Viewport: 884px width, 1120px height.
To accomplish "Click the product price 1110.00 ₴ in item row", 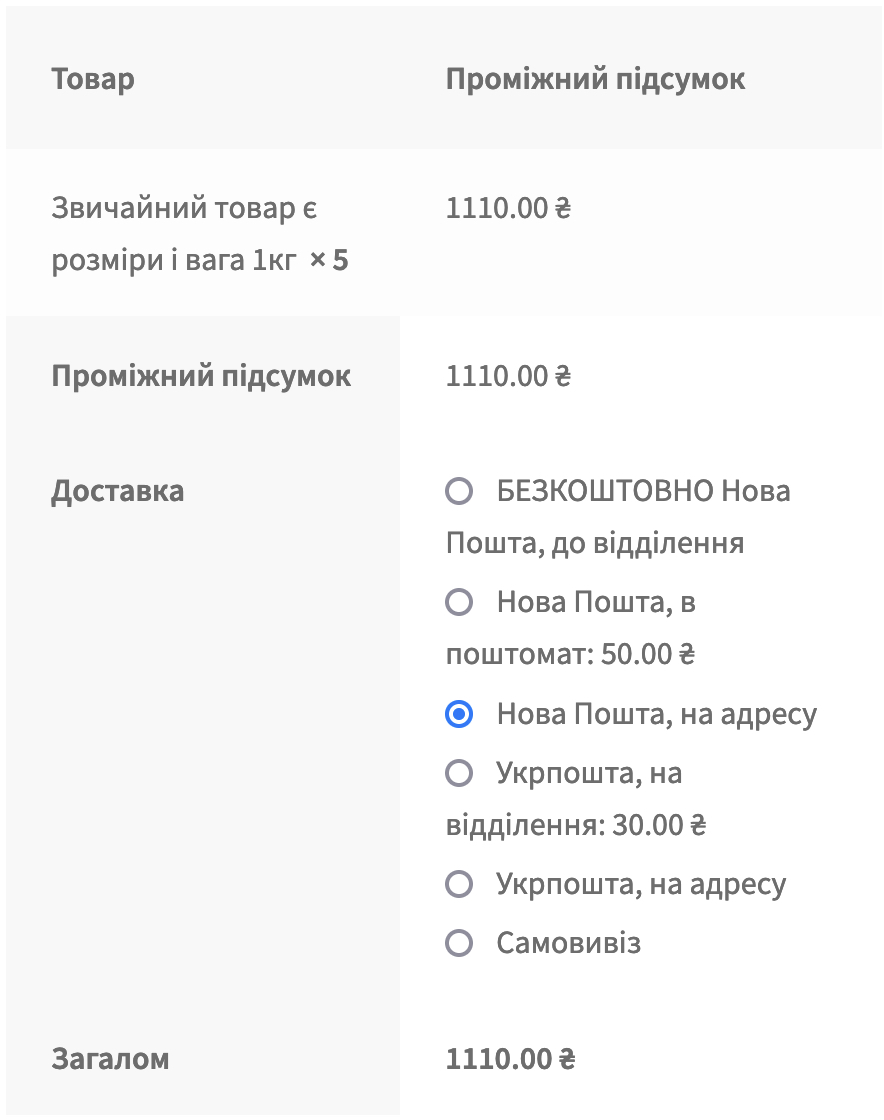I will click(509, 209).
